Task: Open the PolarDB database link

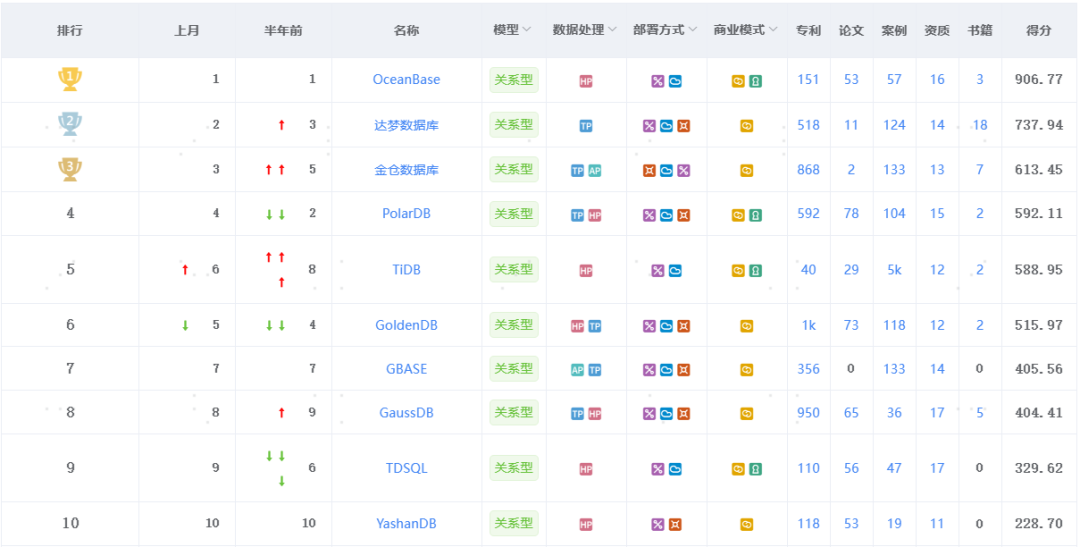Action: (x=406, y=214)
